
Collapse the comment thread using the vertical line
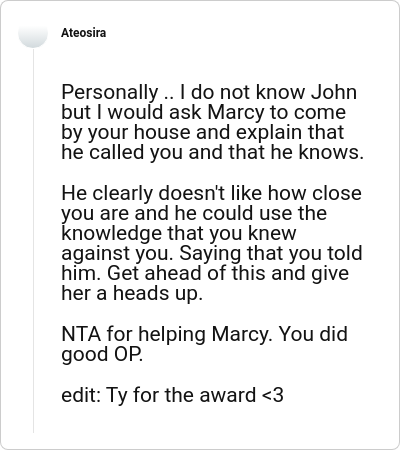tap(33, 241)
